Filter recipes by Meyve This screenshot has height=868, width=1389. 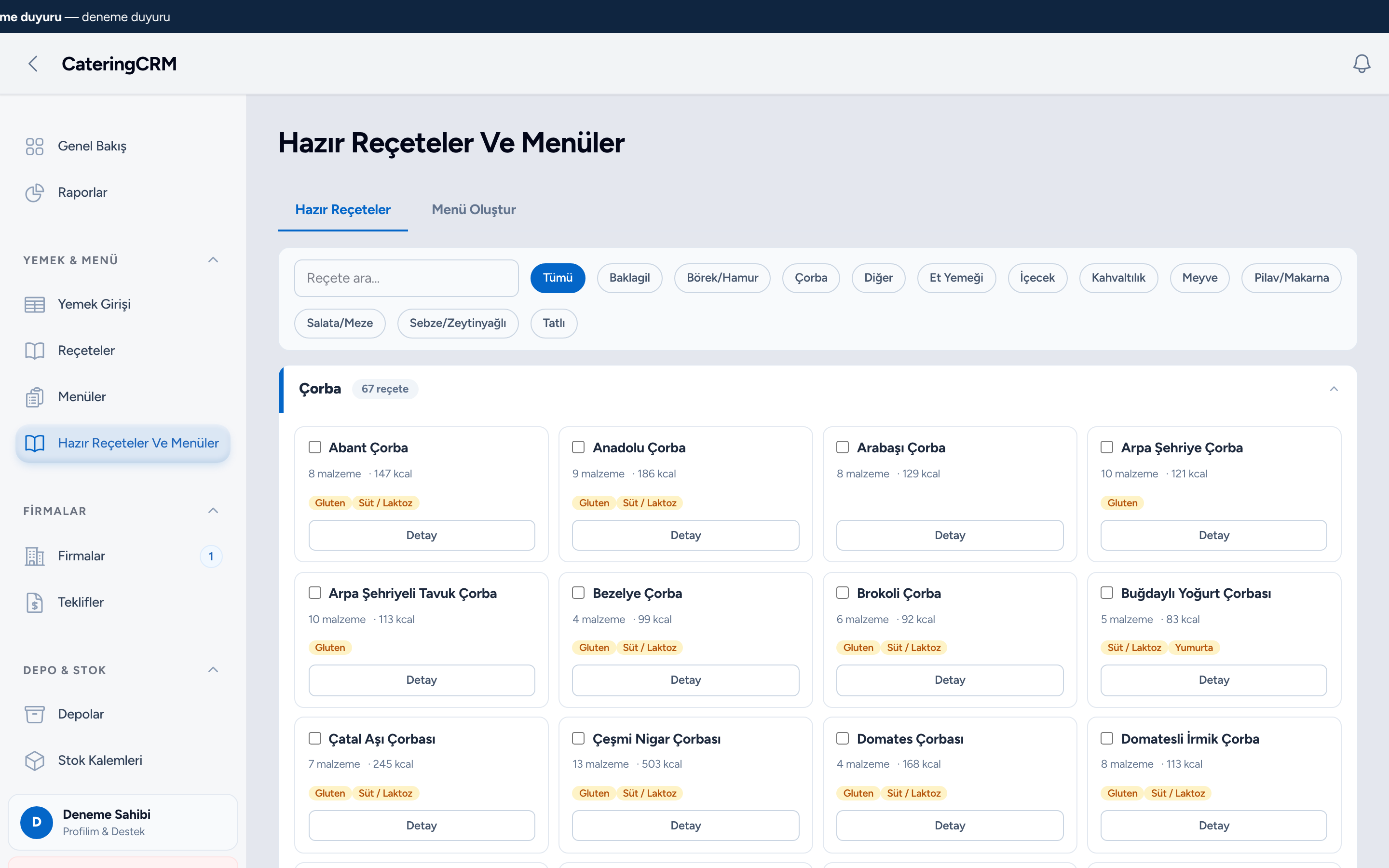coord(1199,278)
